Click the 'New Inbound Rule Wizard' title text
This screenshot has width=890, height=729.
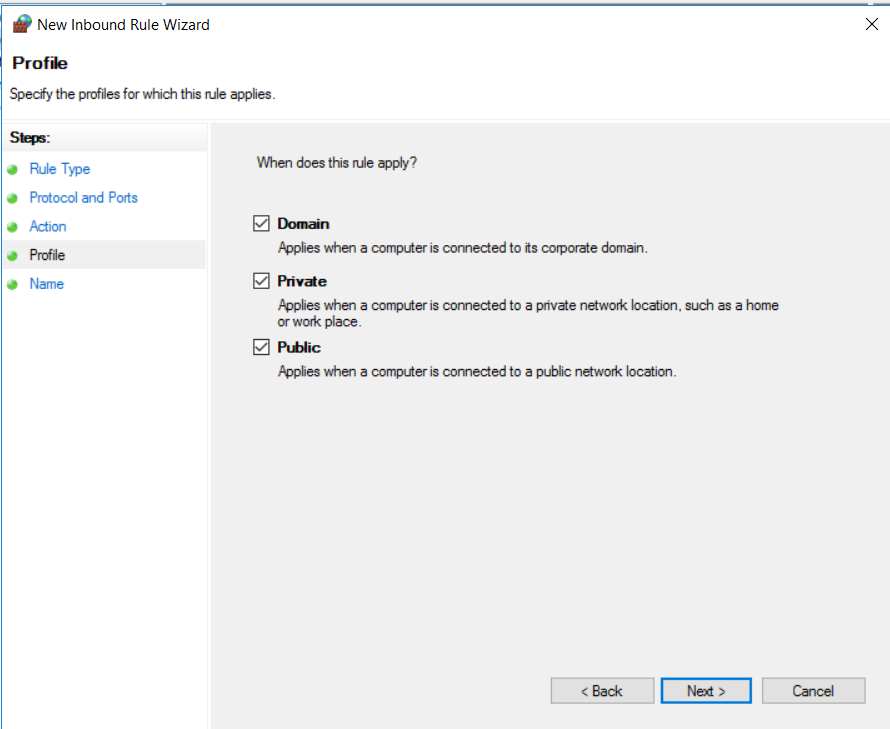123,25
